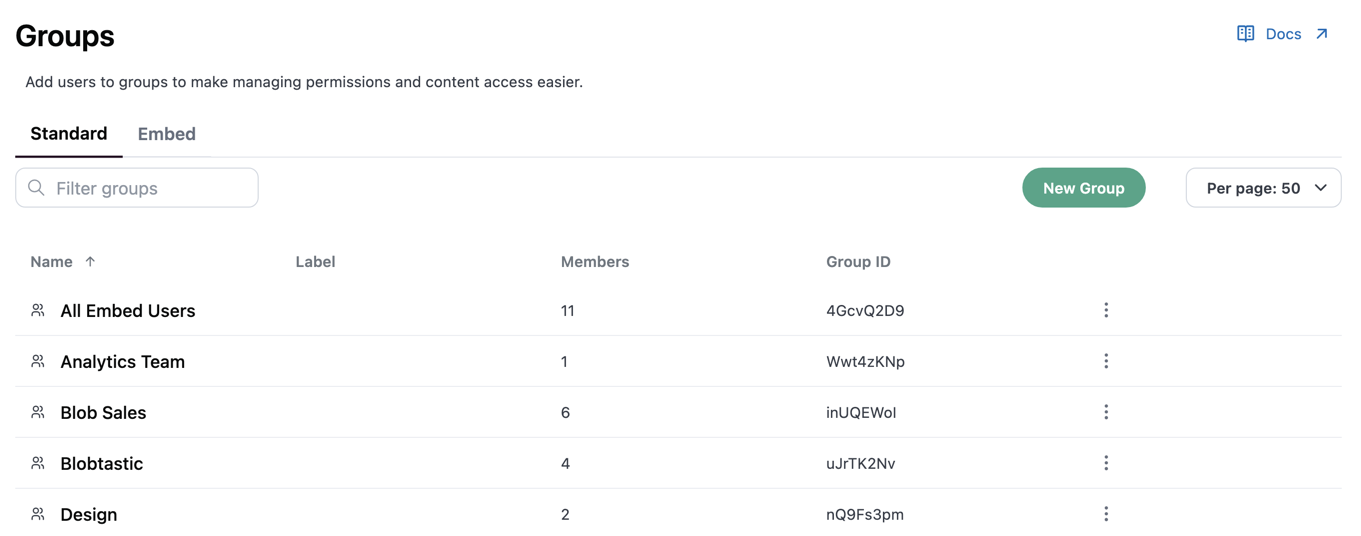Focus the Filter groups search field

pyautogui.click(x=137, y=188)
